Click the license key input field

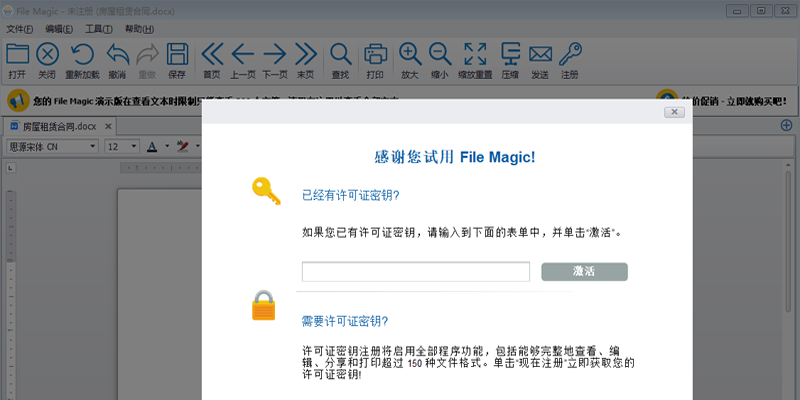[x=416, y=271]
